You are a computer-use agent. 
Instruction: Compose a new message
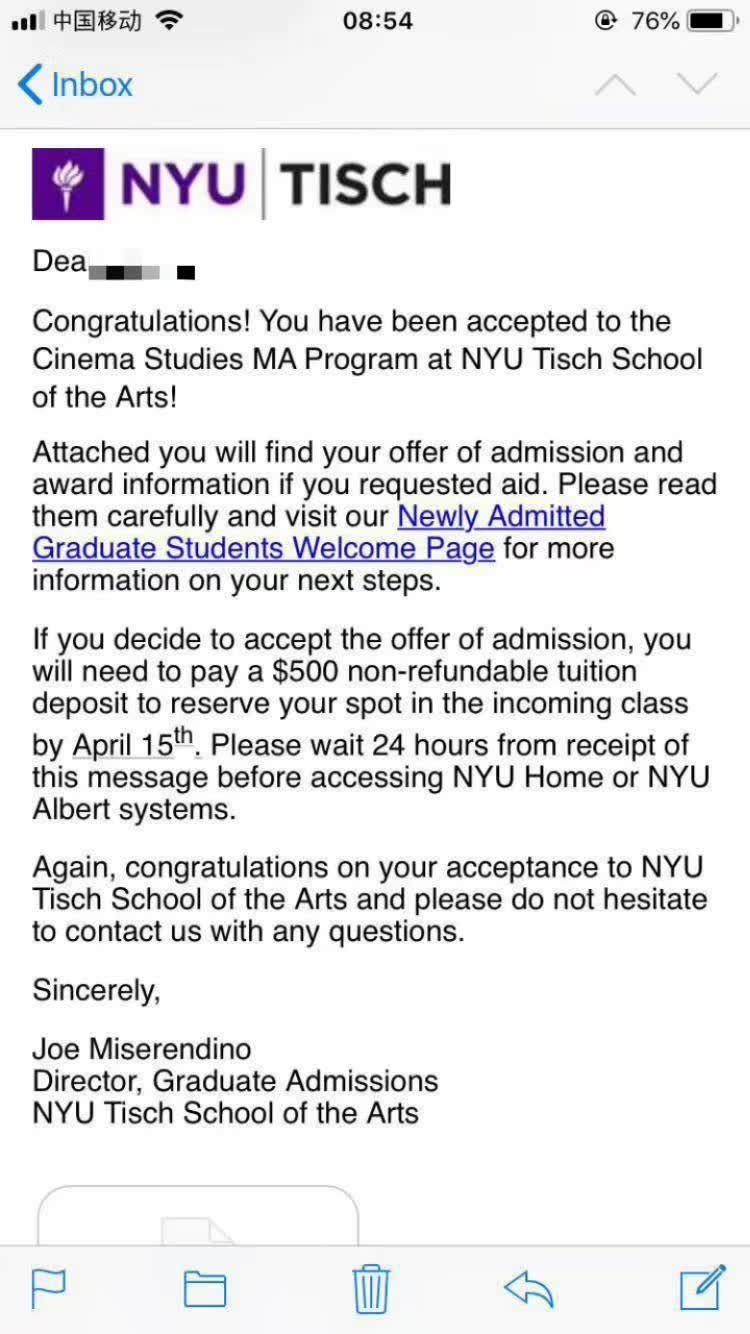pos(702,1288)
